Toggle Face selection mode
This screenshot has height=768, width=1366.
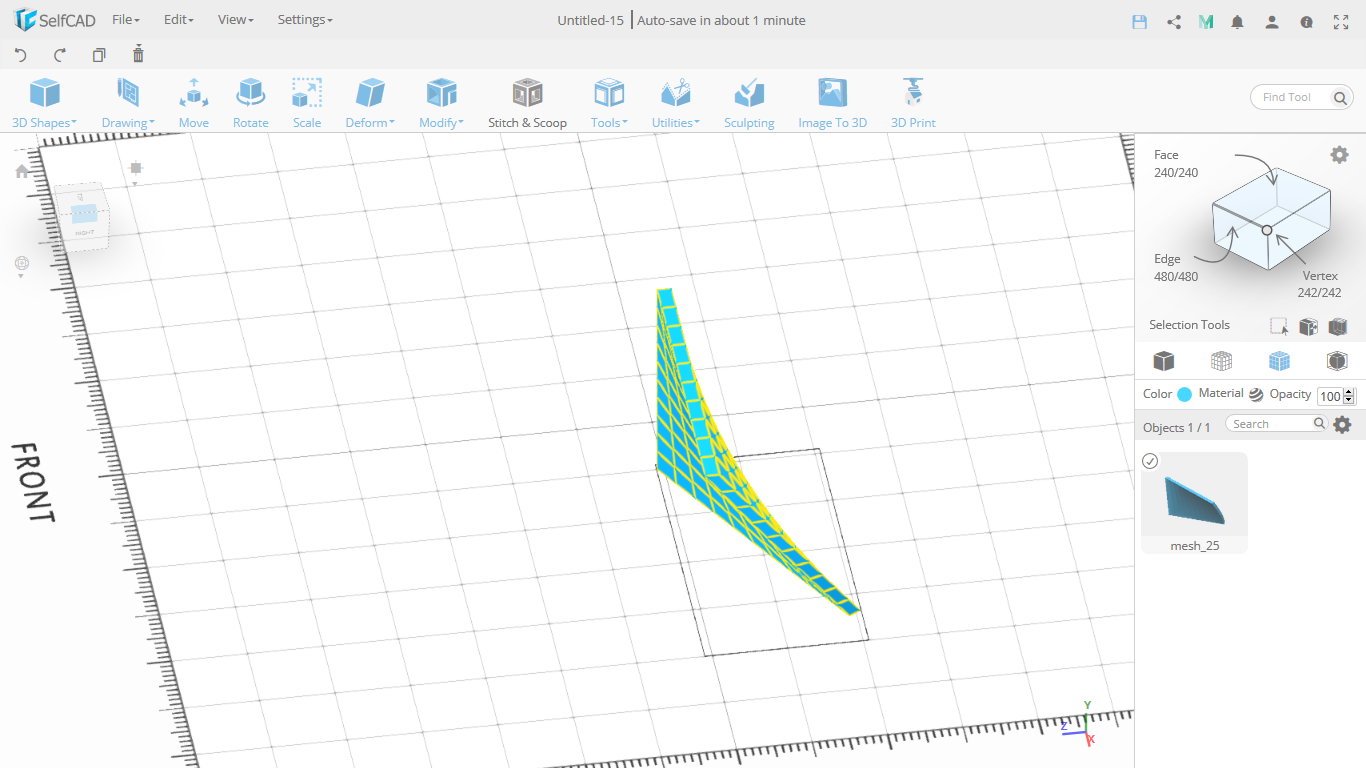(x=1175, y=163)
